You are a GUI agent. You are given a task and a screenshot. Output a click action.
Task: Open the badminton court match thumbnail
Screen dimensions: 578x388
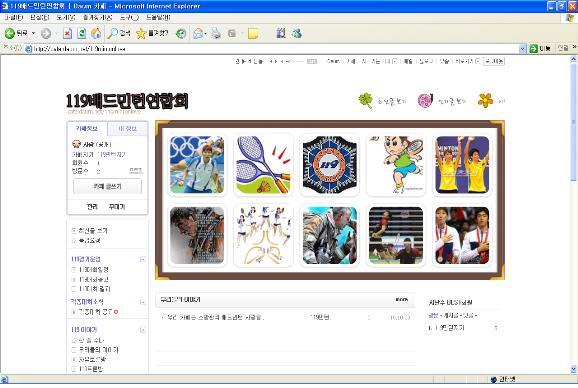(x=396, y=235)
